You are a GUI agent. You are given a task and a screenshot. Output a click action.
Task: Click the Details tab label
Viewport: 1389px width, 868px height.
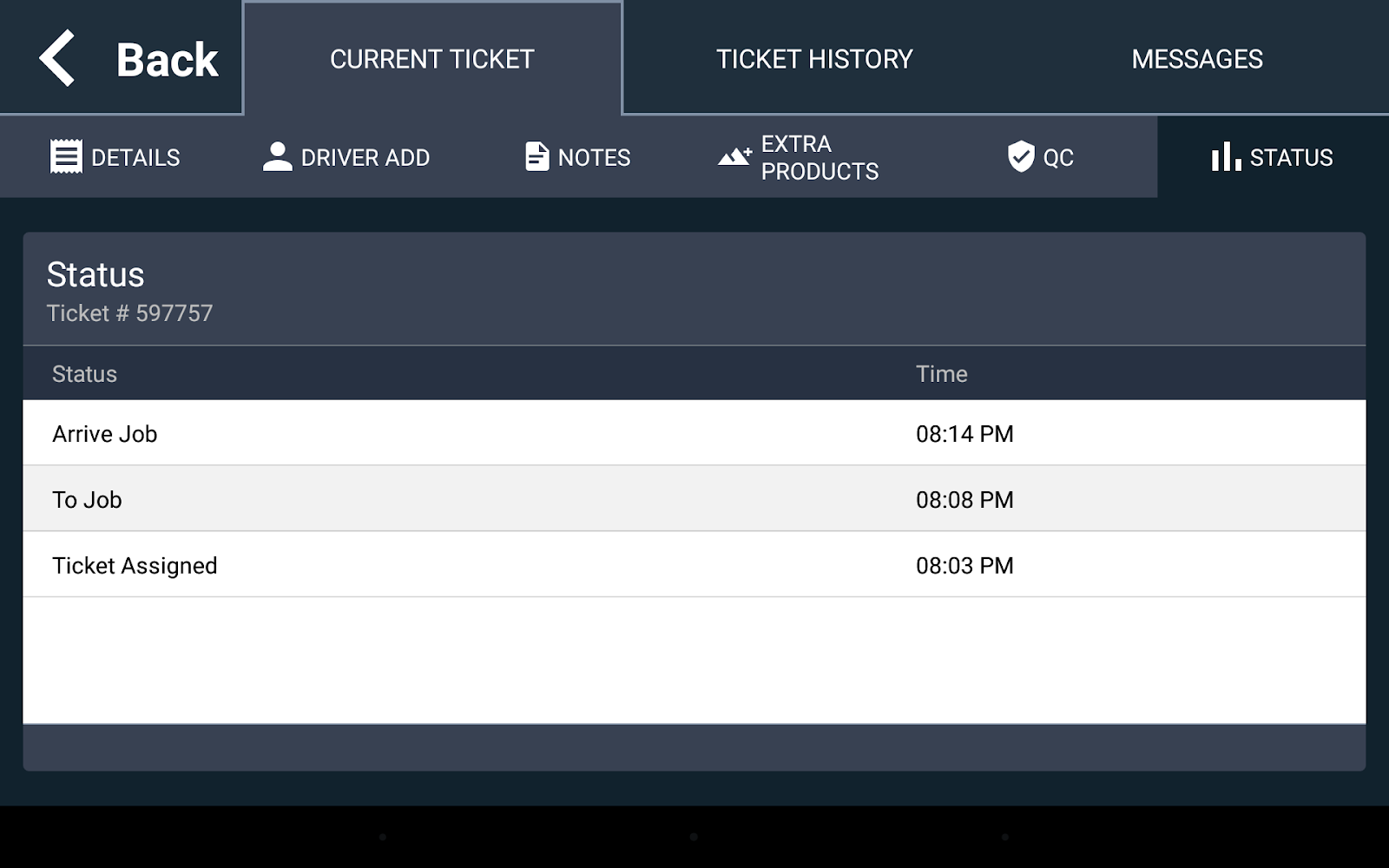pyautogui.click(x=135, y=157)
